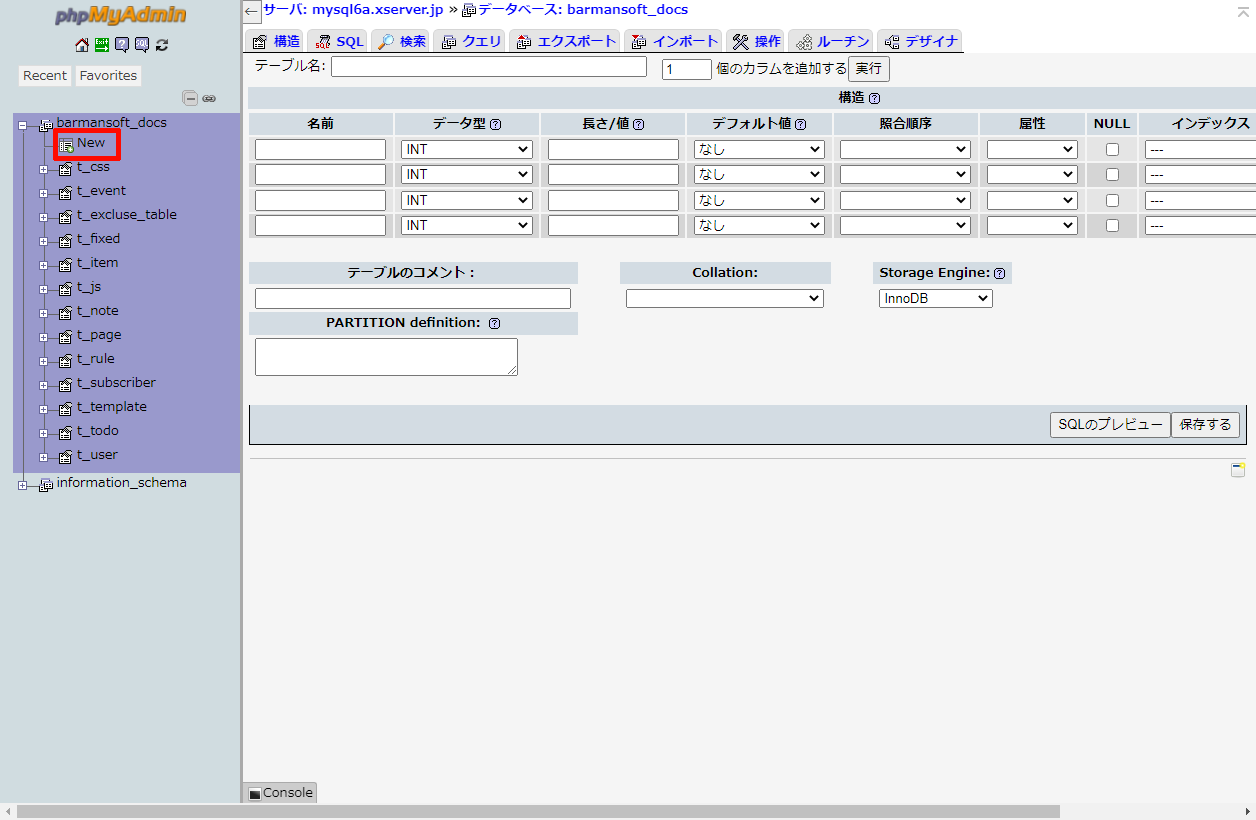
Task: Click the green Exit logout icon
Action: (102, 45)
